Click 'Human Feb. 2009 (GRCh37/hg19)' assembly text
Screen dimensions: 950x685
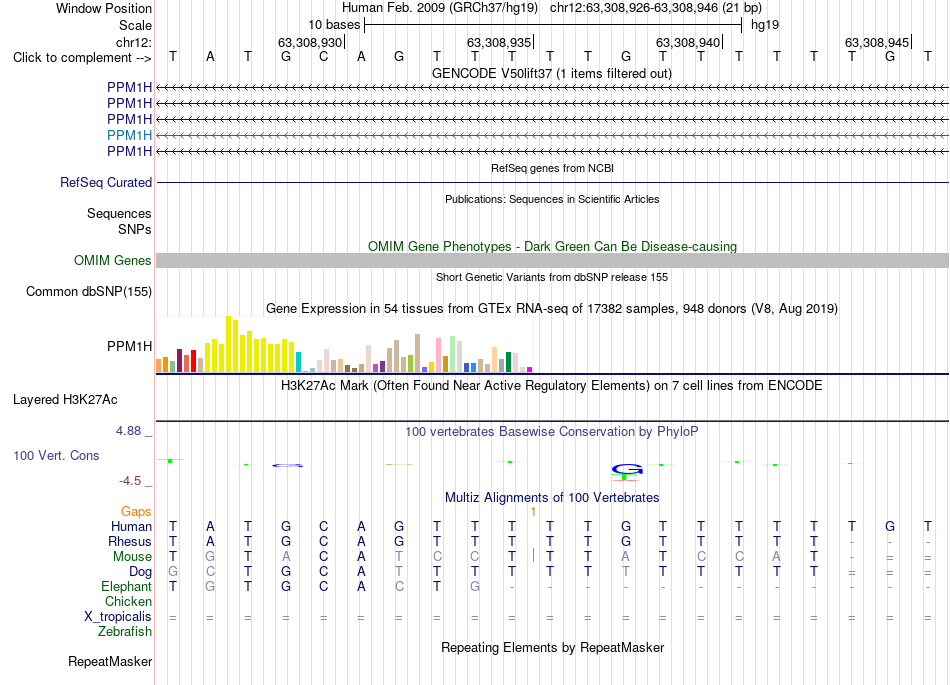tap(440, 8)
